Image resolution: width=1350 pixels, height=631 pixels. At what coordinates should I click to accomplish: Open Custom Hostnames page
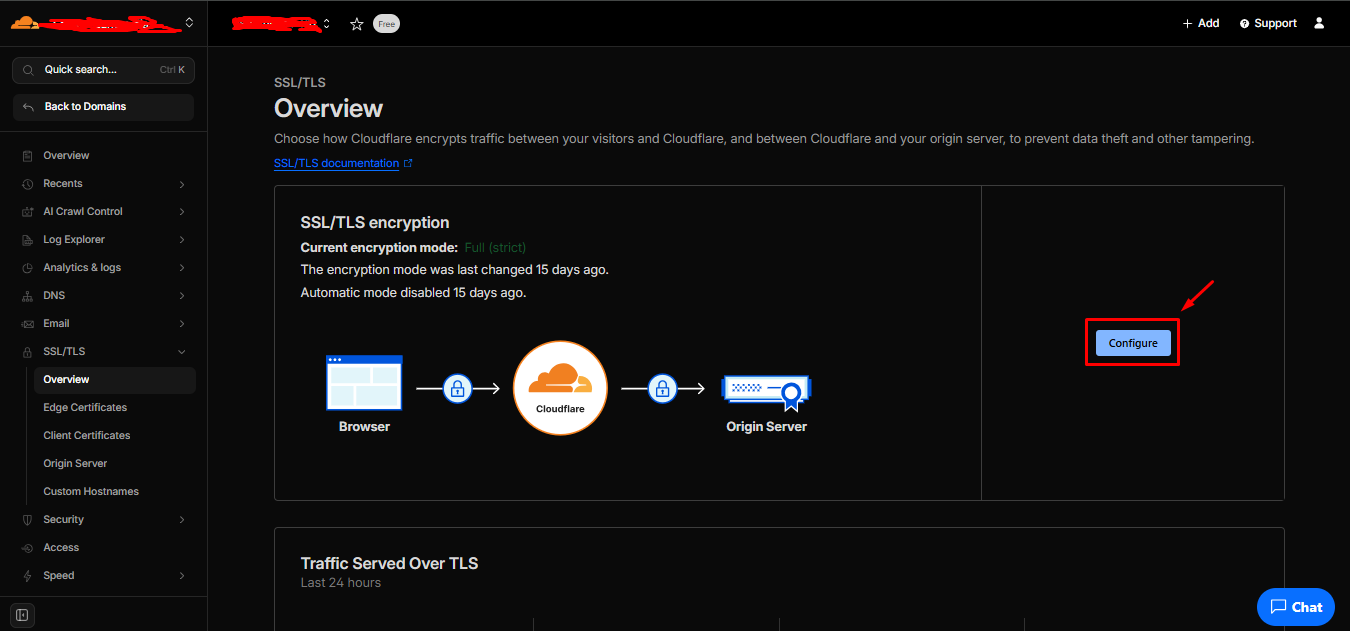pos(91,492)
